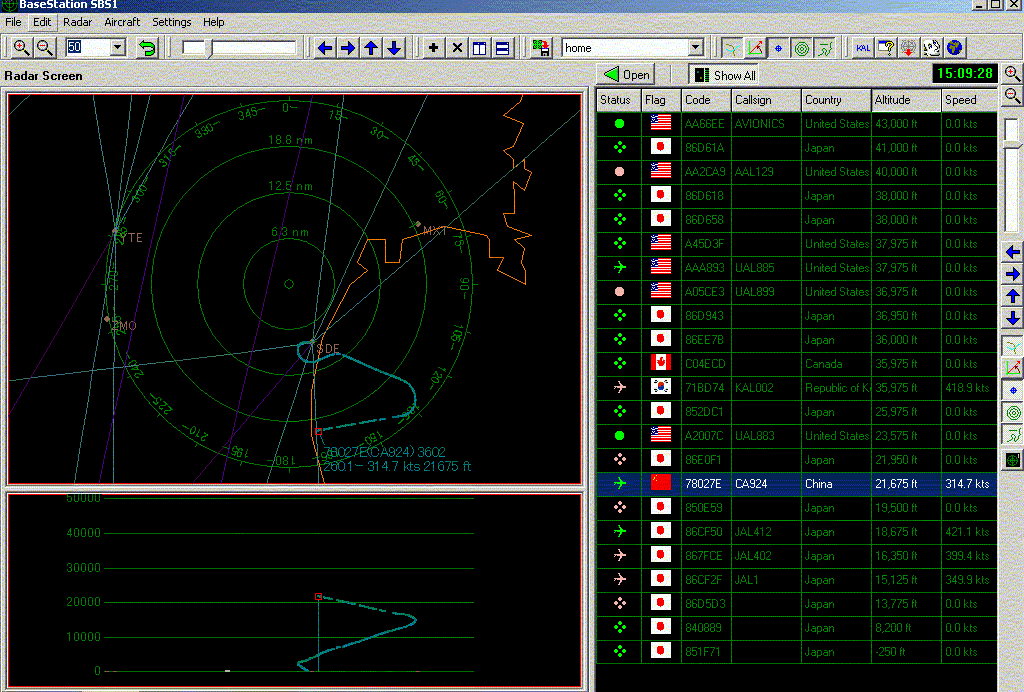This screenshot has width=1024, height=692.
Task: Click the Code column header
Action: [706, 100]
